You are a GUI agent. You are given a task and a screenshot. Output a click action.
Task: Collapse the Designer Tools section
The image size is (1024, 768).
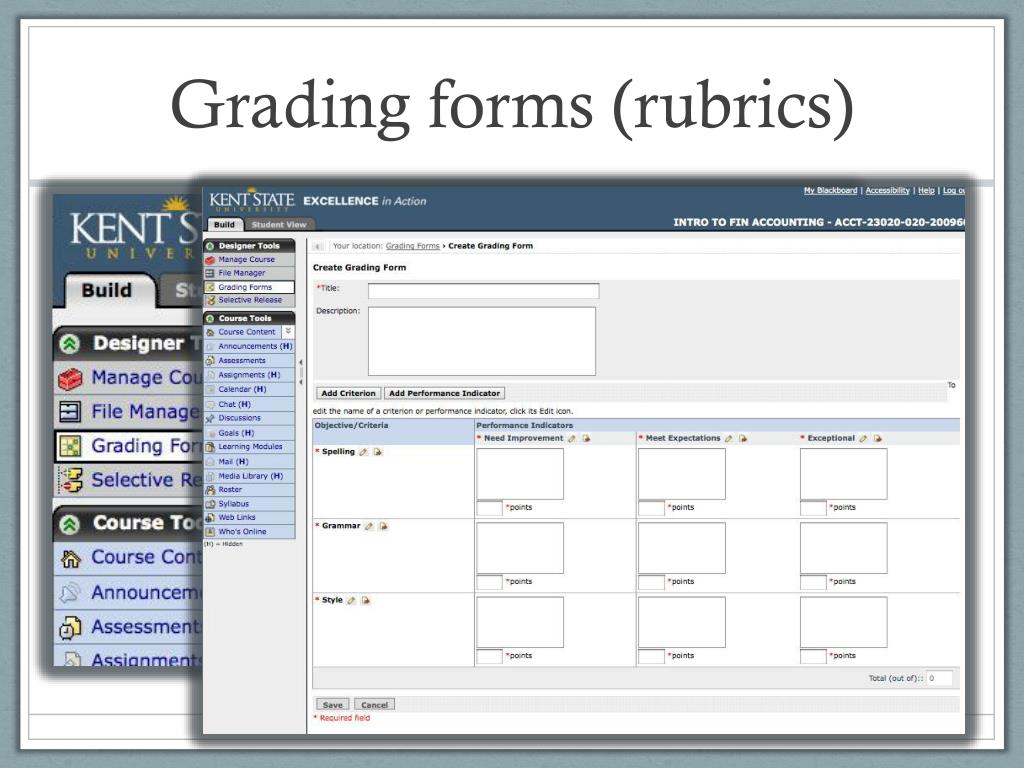point(210,246)
